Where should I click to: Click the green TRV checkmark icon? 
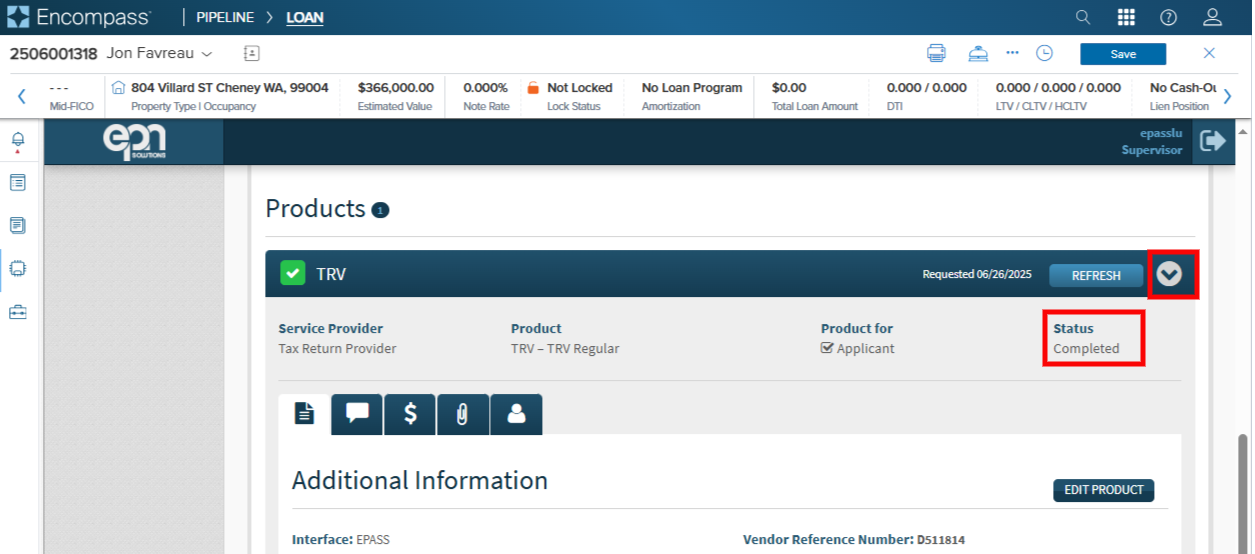(x=292, y=273)
